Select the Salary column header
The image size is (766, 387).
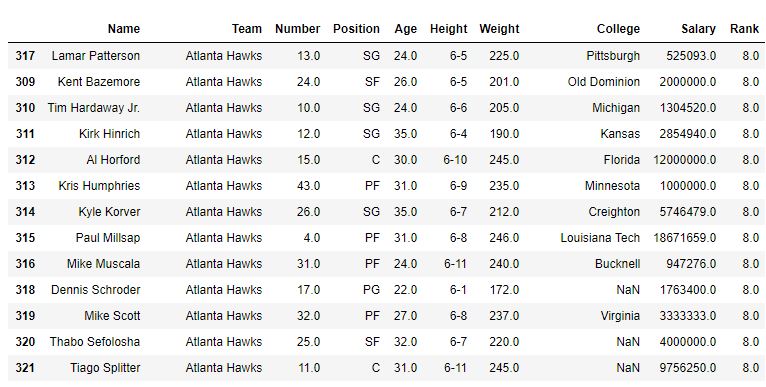tap(698, 29)
